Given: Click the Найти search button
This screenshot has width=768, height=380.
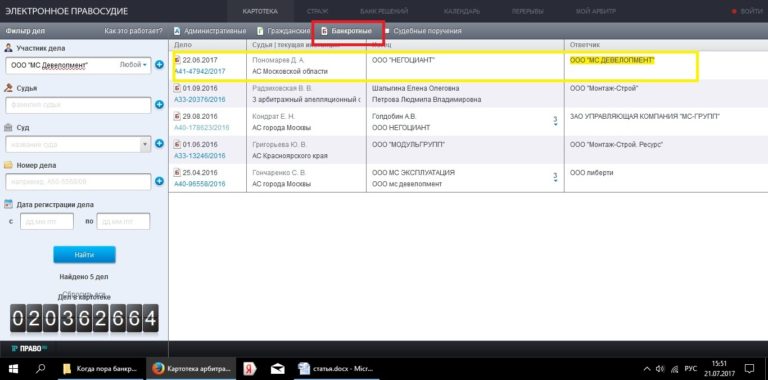Looking at the screenshot, I should coord(84,255).
